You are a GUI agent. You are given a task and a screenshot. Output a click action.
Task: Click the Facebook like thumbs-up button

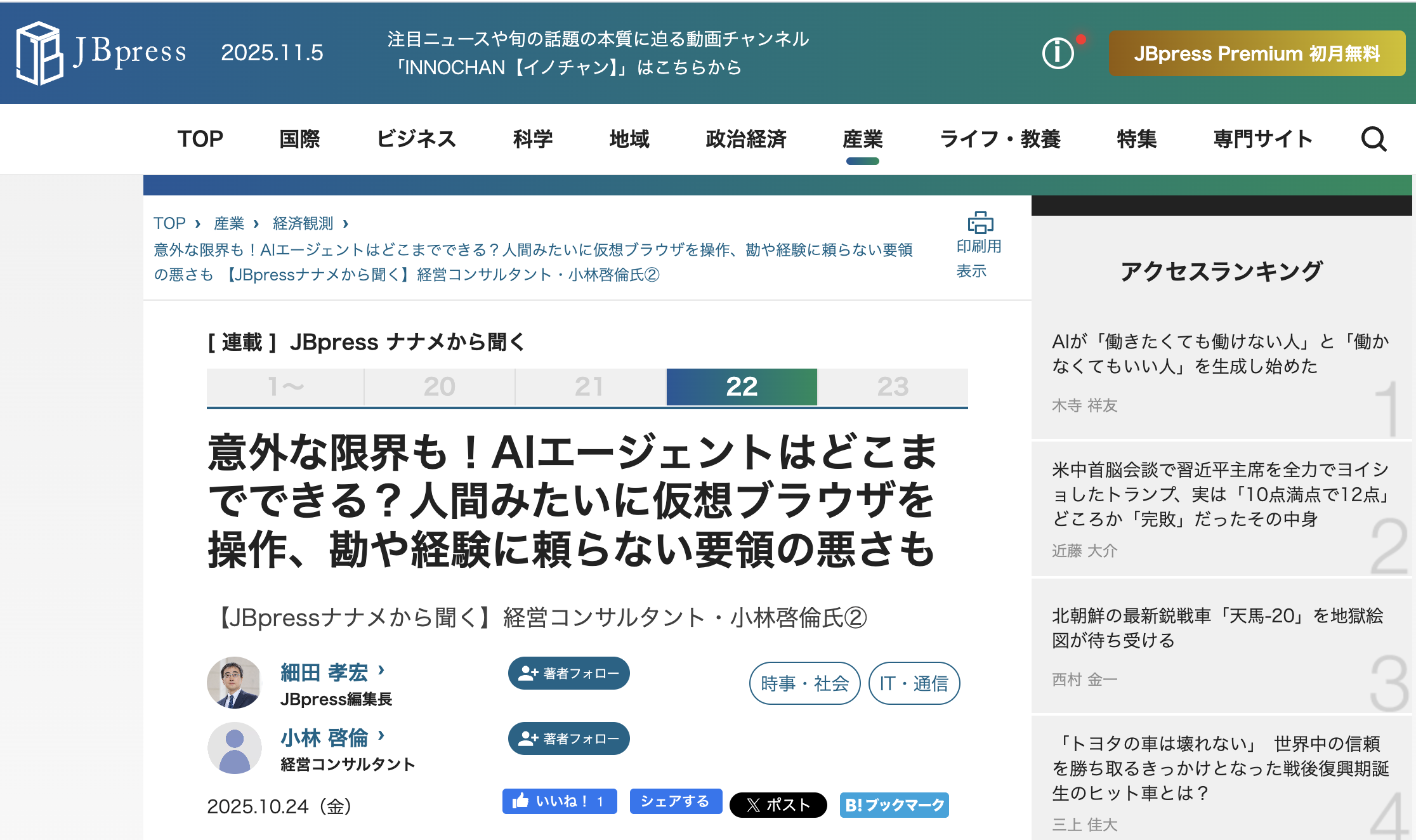559,801
